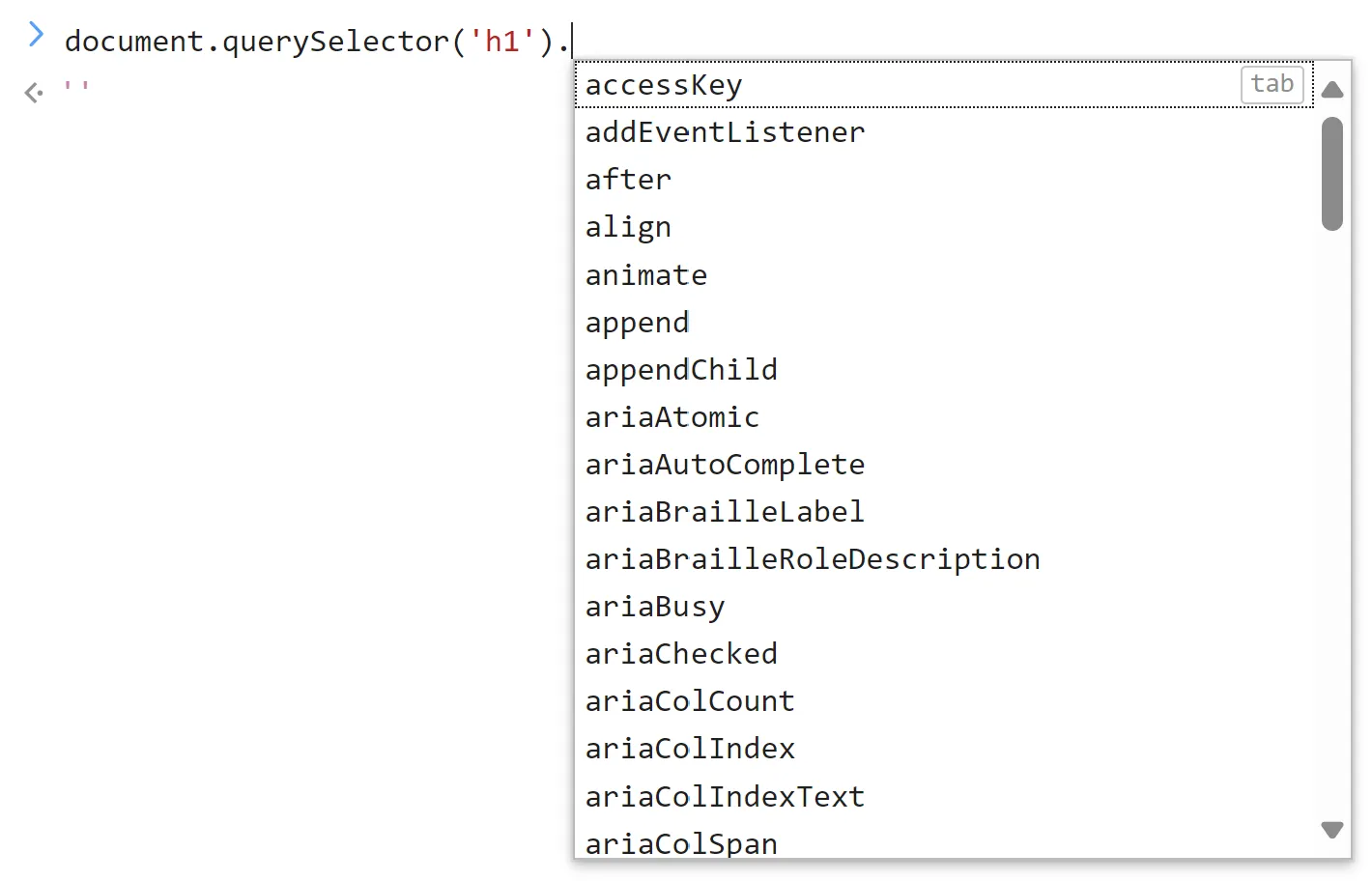
Task: Click the scroll-up arrow of the suggestion list
Action: pos(1332,89)
